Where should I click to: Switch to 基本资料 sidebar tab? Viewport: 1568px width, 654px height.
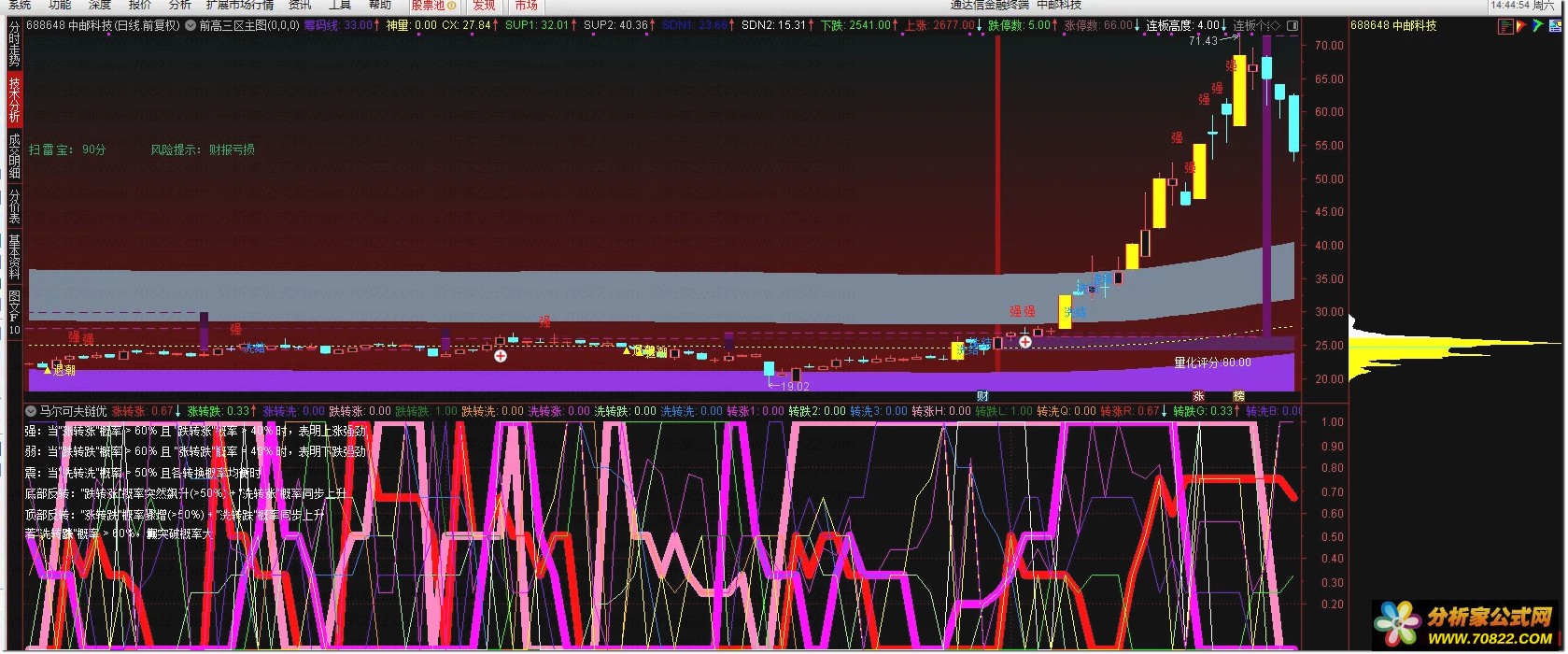(14, 256)
